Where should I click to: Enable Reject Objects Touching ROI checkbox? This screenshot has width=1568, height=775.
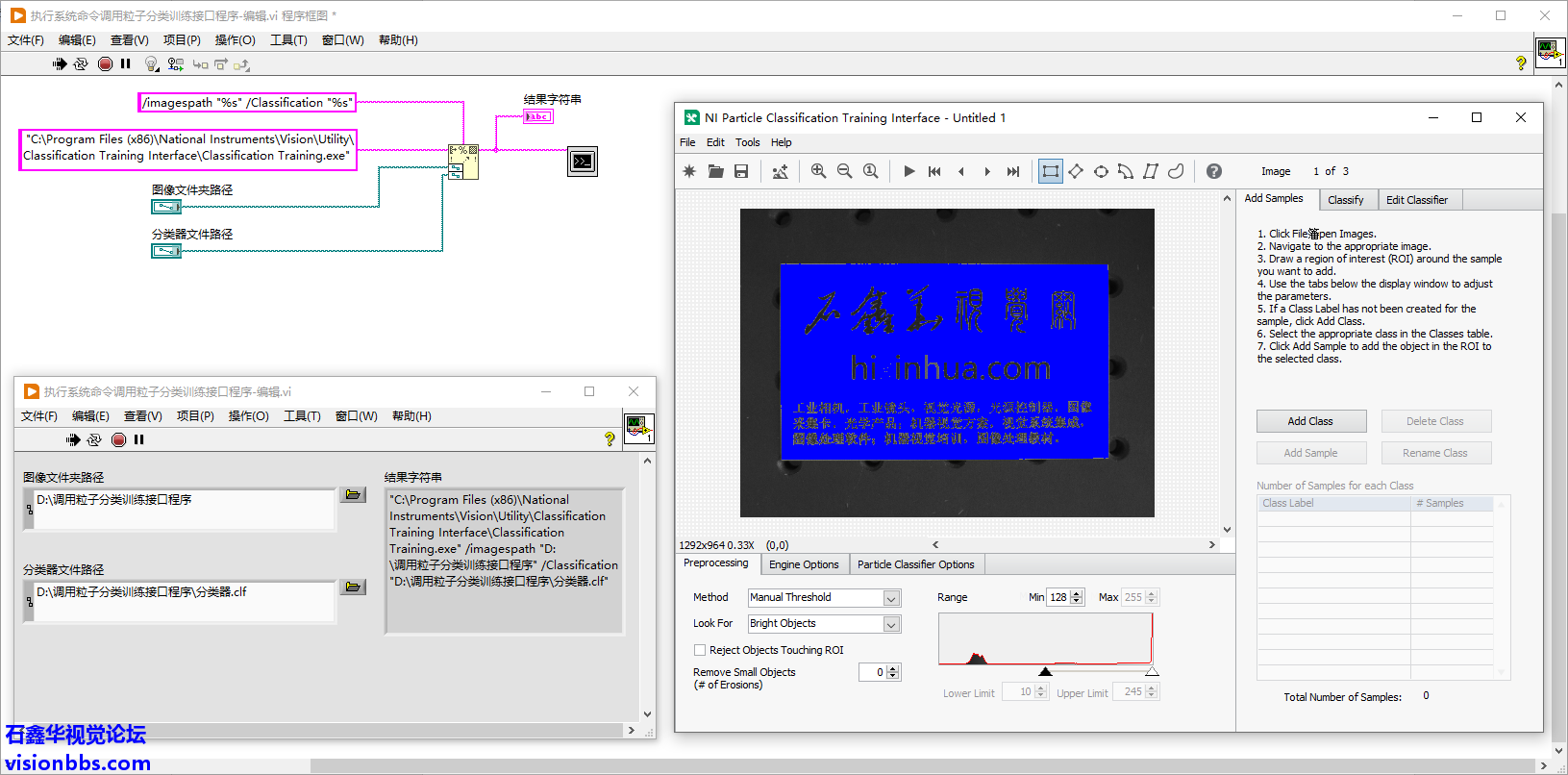pos(700,650)
